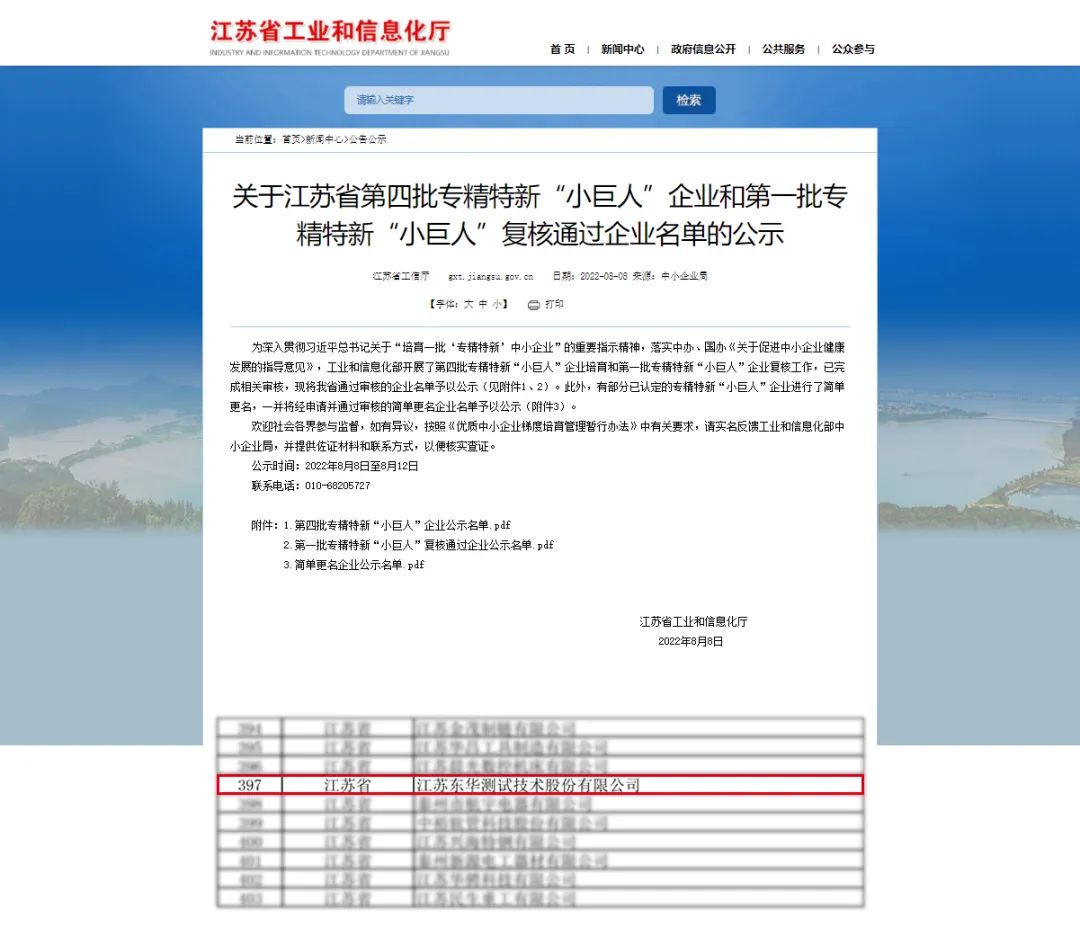Set font size to 小
This screenshot has height=936, width=1080.
tap(497, 304)
